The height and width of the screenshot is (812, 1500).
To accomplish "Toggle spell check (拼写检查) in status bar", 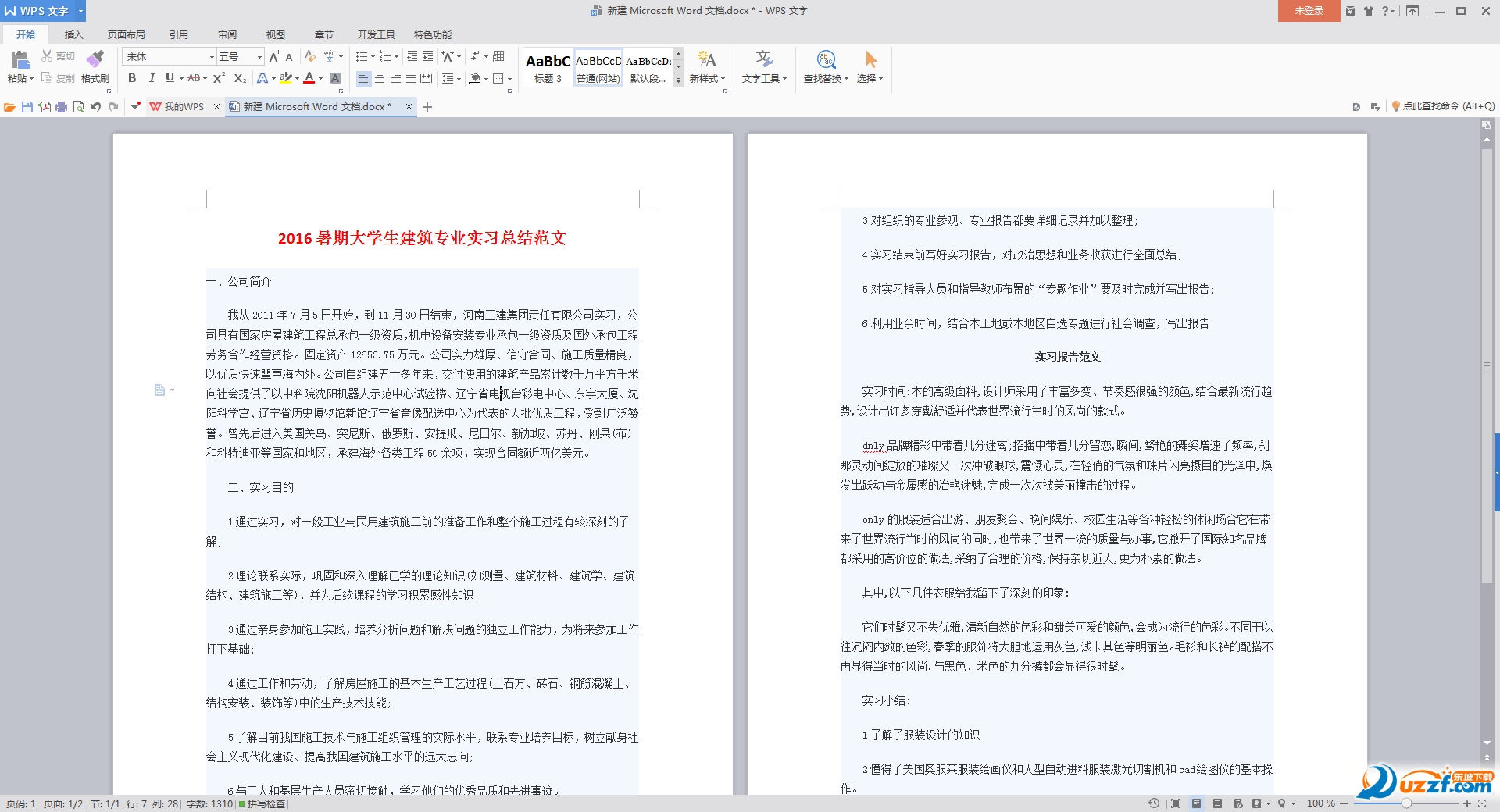I will 262,803.
